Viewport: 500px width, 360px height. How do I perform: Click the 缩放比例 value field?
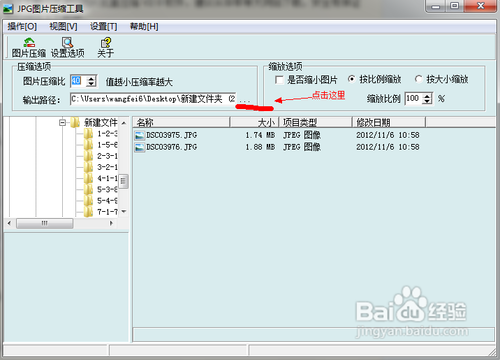point(413,98)
